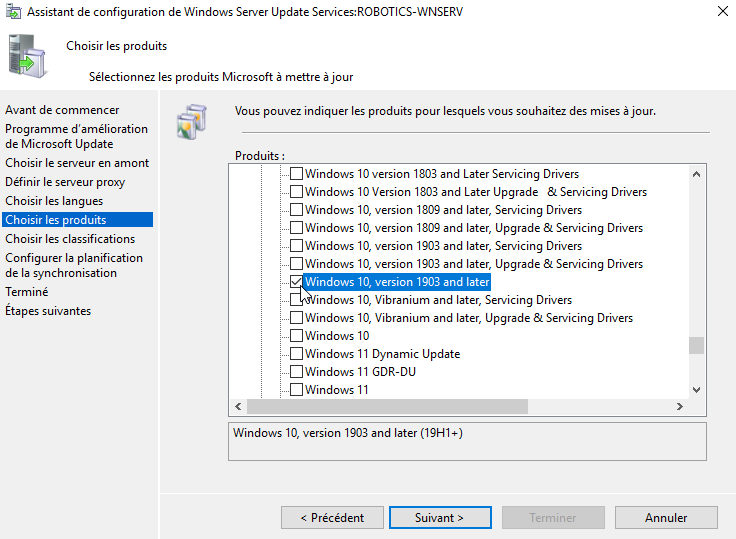Click the vertical scrollbar thumb in product list
This screenshot has width=736, height=539.
coord(697,346)
